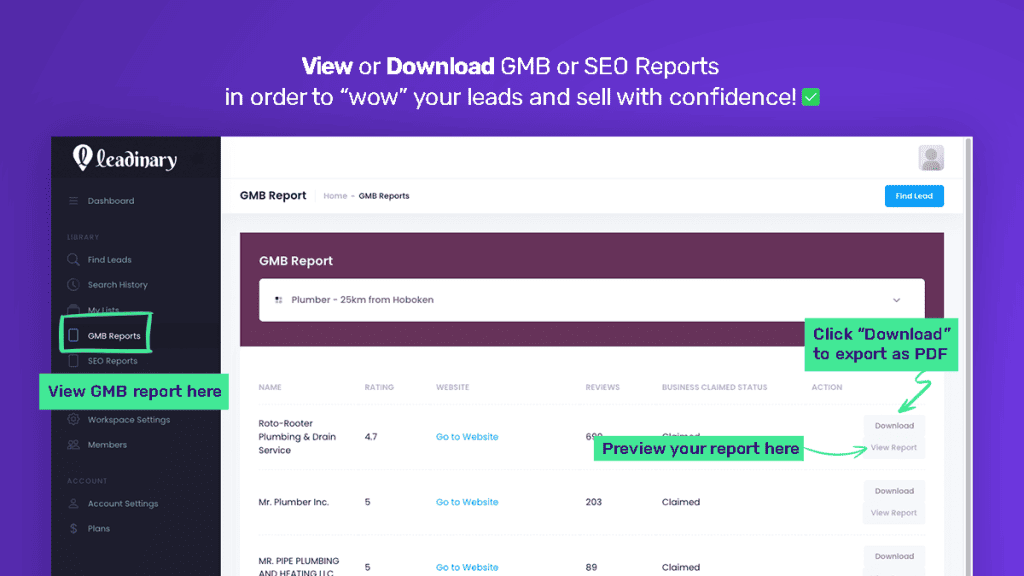Click GMB Reports breadcrumb
The width and height of the screenshot is (1024, 576).
(x=384, y=196)
